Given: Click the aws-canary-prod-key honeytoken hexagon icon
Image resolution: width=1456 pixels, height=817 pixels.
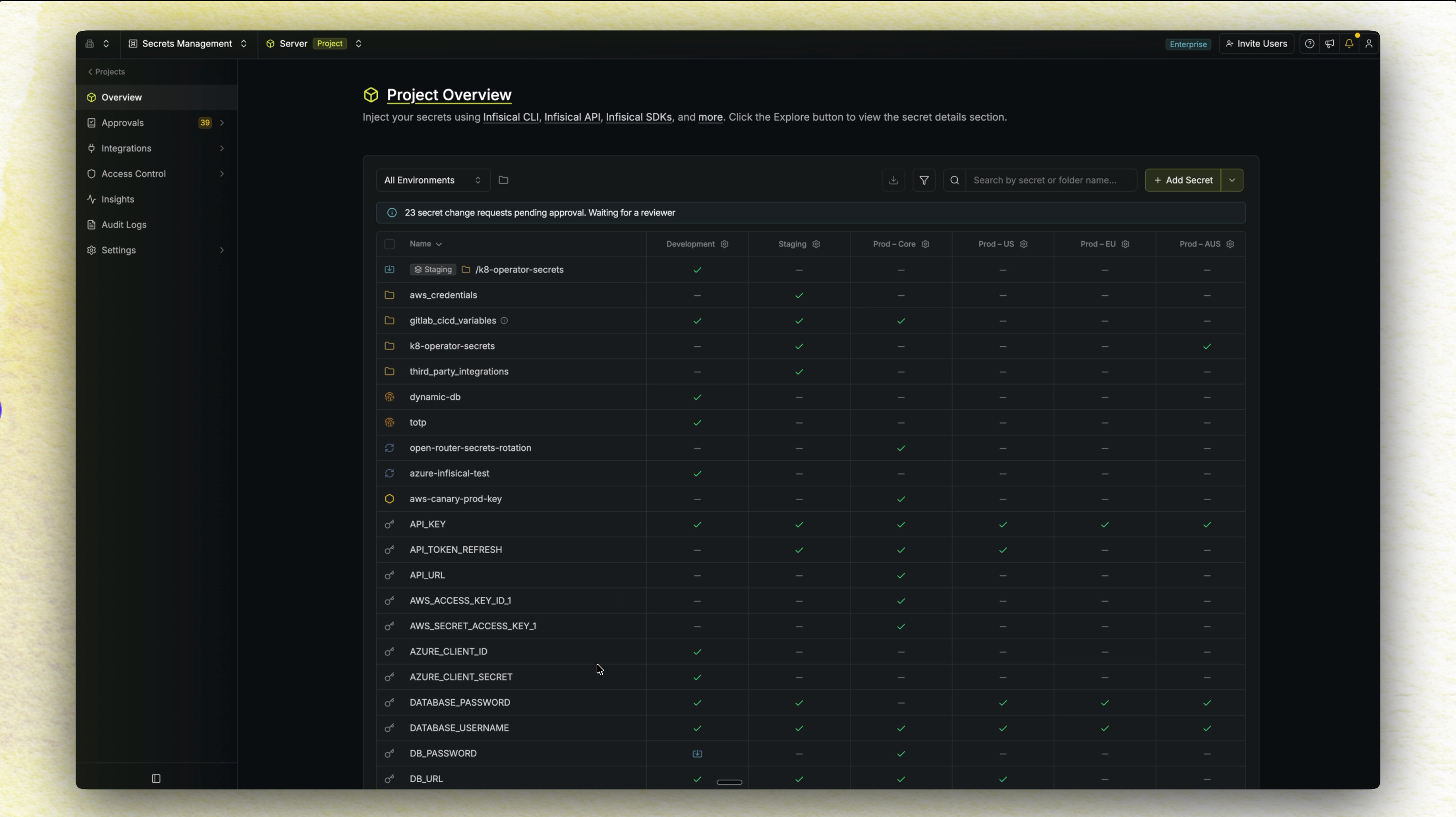Looking at the screenshot, I should (x=389, y=499).
